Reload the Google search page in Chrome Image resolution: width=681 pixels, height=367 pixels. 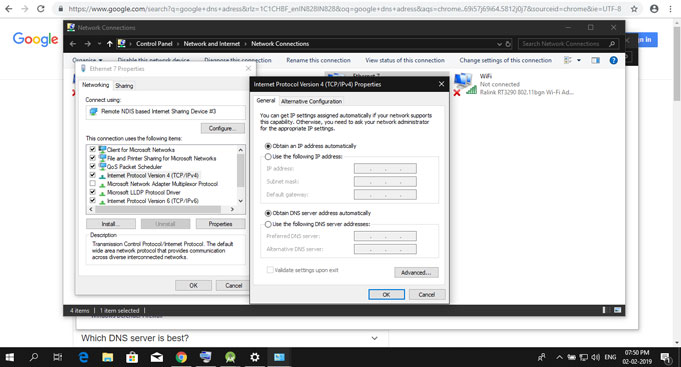tap(40, 9)
